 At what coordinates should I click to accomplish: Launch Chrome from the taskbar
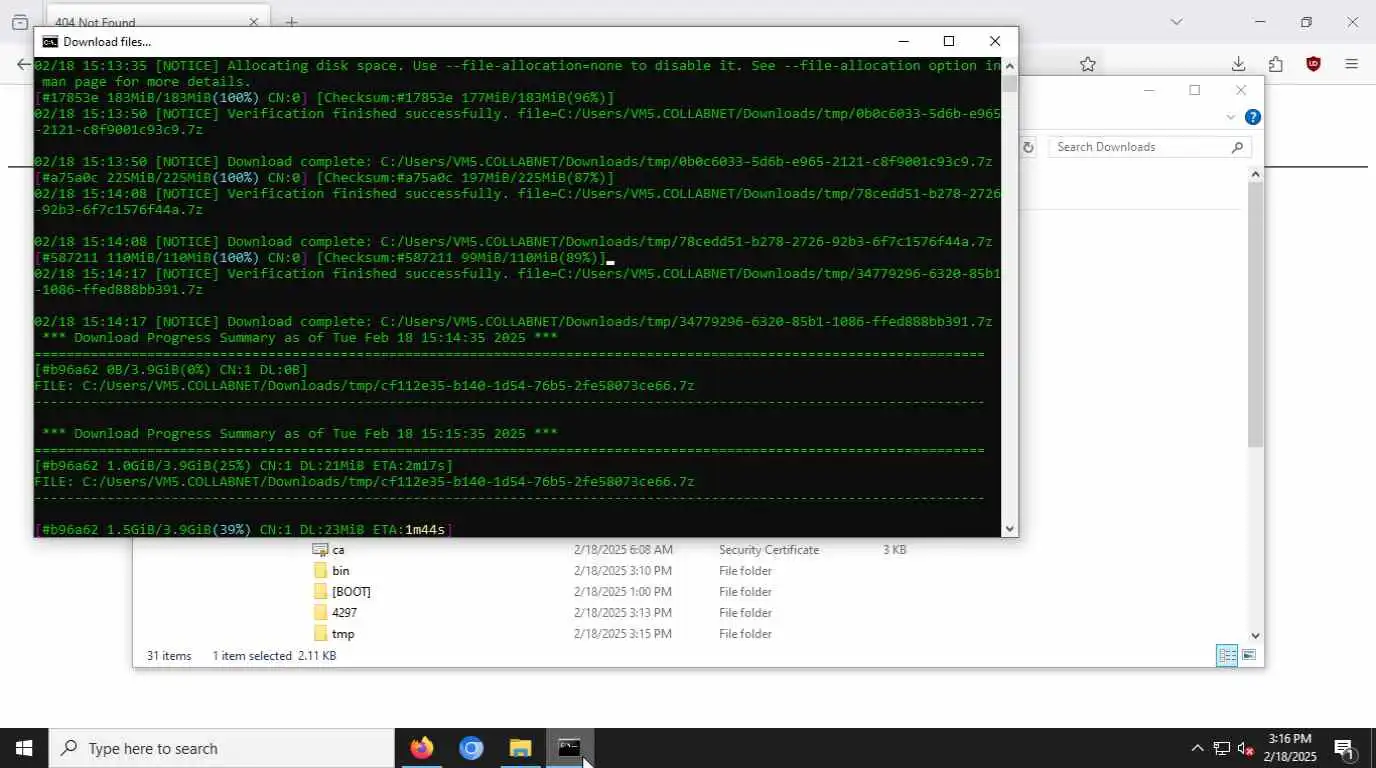coord(471,748)
